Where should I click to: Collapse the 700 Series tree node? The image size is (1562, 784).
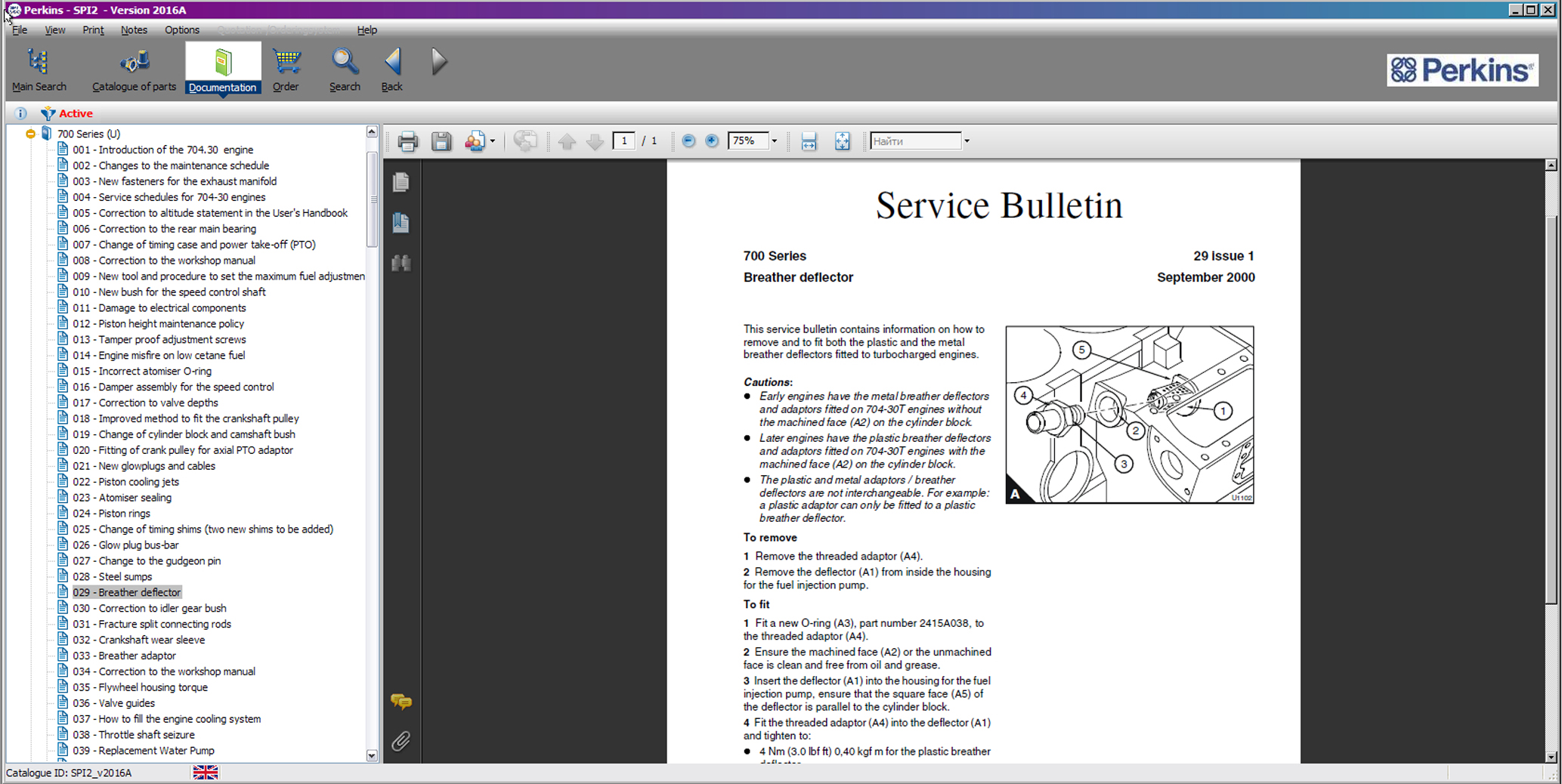tap(30, 134)
